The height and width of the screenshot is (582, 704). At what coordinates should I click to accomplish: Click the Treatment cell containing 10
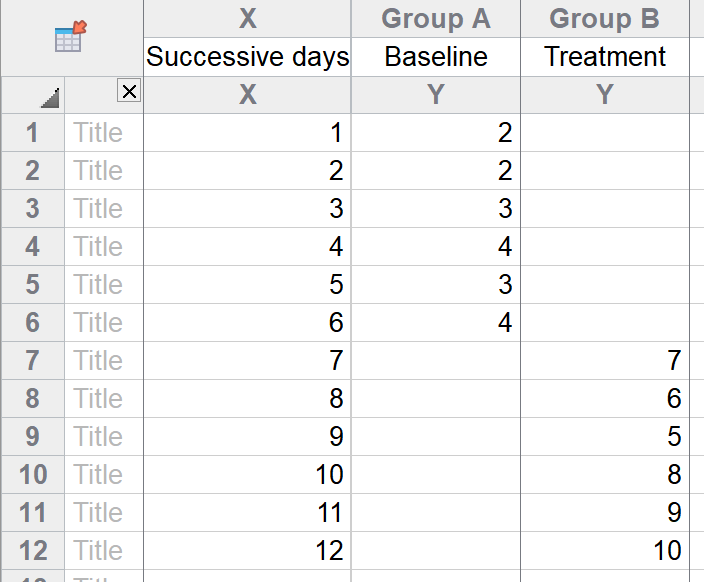coord(605,551)
